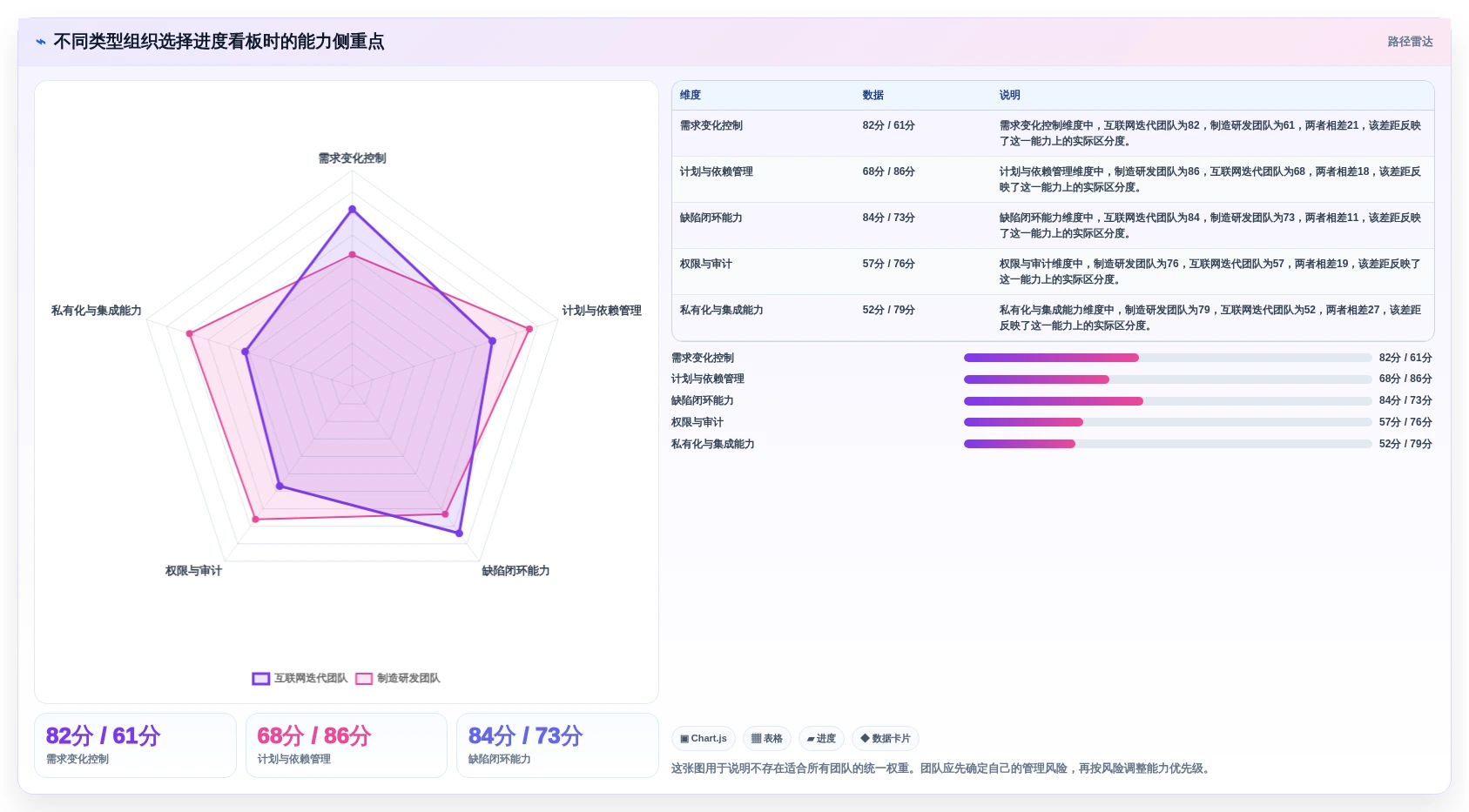Click 52分 / 79分 value beside the progress bar
This screenshot has width=1469, height=812.
pos(1405,444)
